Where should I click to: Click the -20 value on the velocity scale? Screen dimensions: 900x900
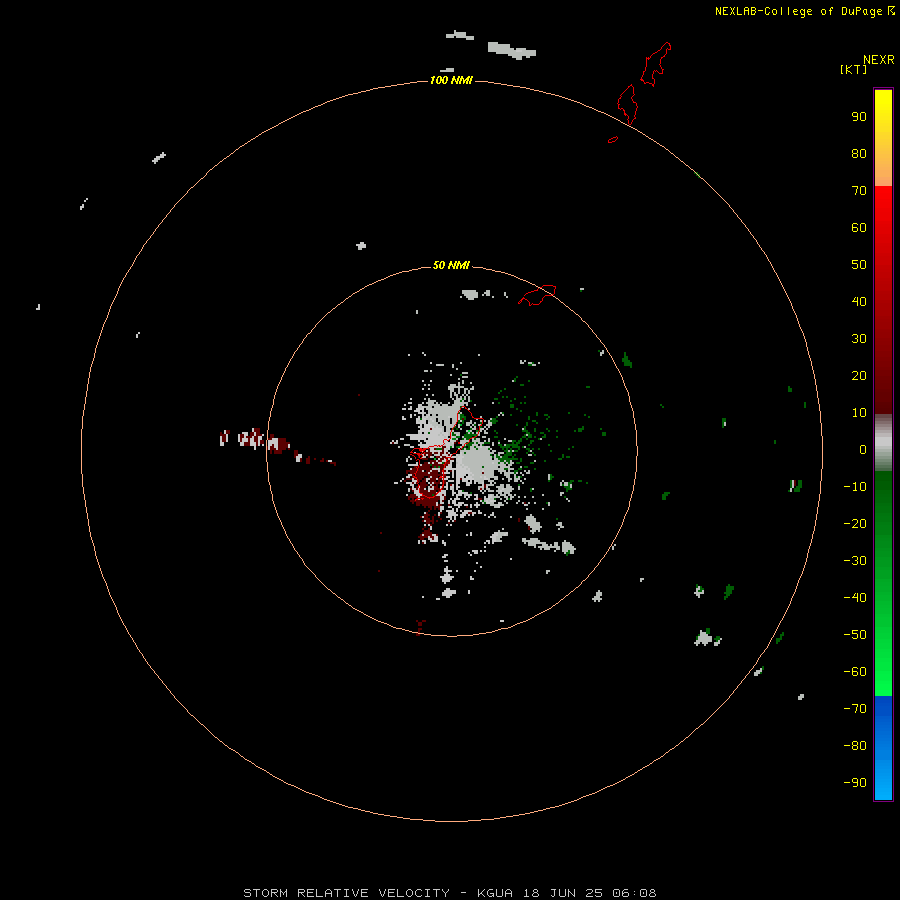(855, 524)
